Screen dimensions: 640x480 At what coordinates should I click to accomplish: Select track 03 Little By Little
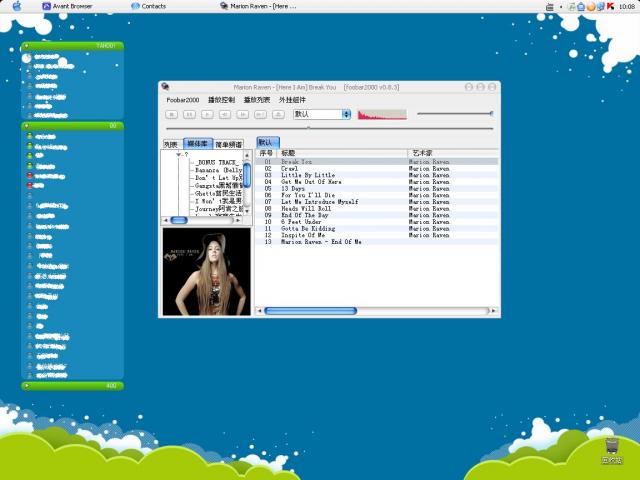point(377,175)
